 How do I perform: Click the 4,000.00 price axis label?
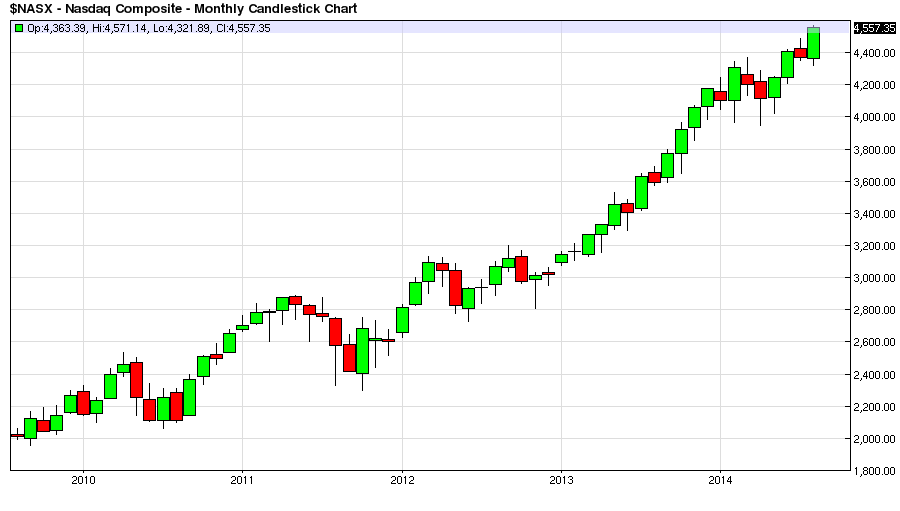coord(874,117)
